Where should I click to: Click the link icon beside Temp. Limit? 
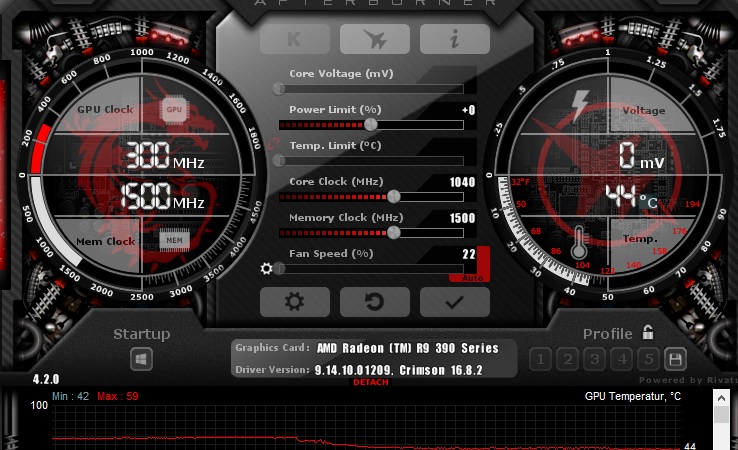(x=273, y=144)
